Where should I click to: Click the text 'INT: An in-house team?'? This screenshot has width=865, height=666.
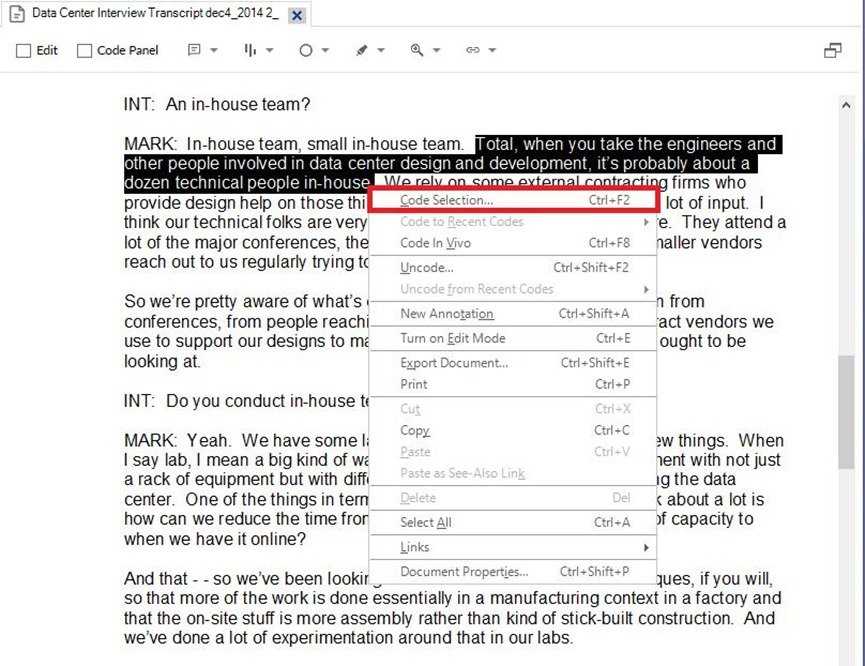(x=217, y=104)
